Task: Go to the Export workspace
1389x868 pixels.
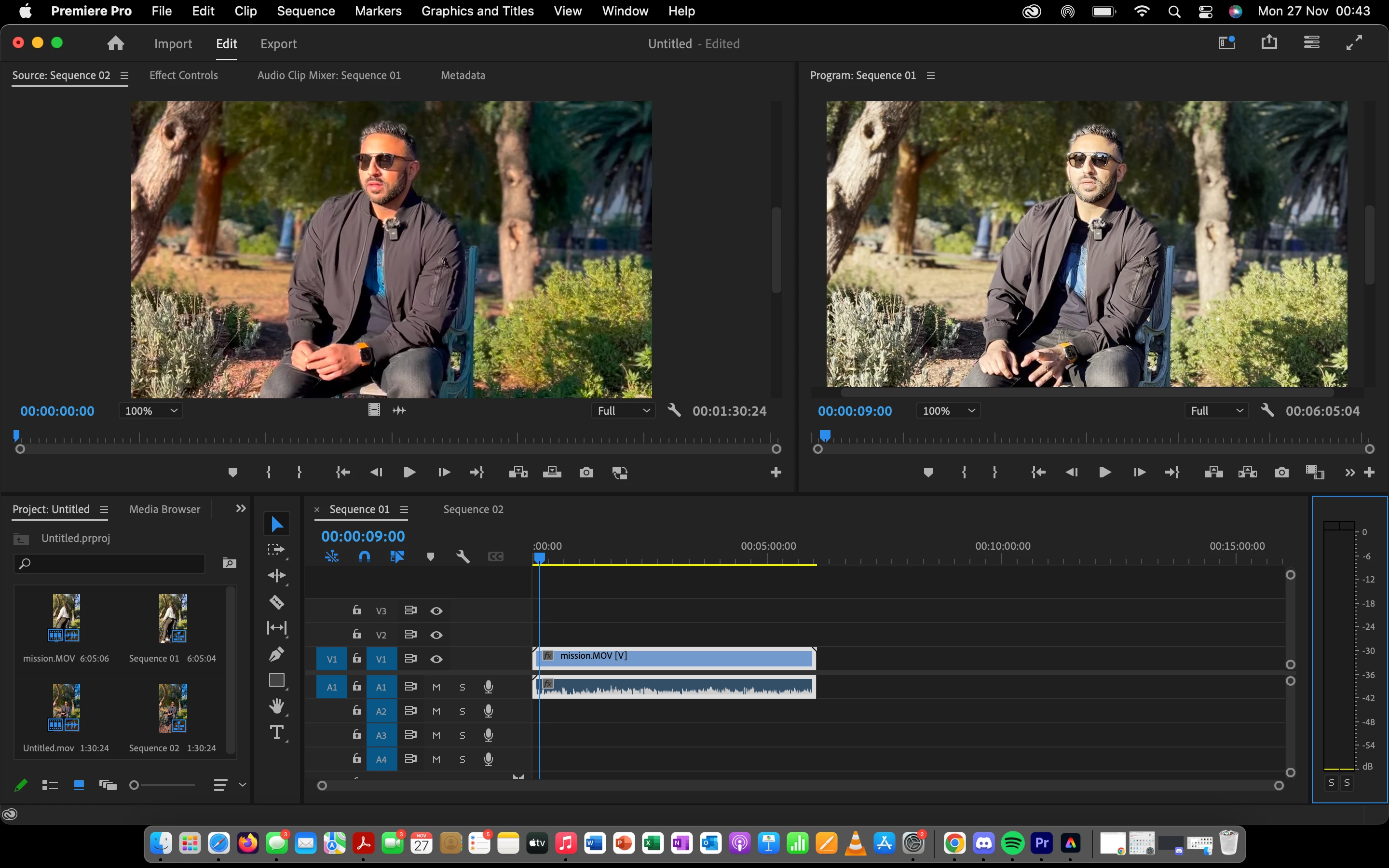Action: 278,43
